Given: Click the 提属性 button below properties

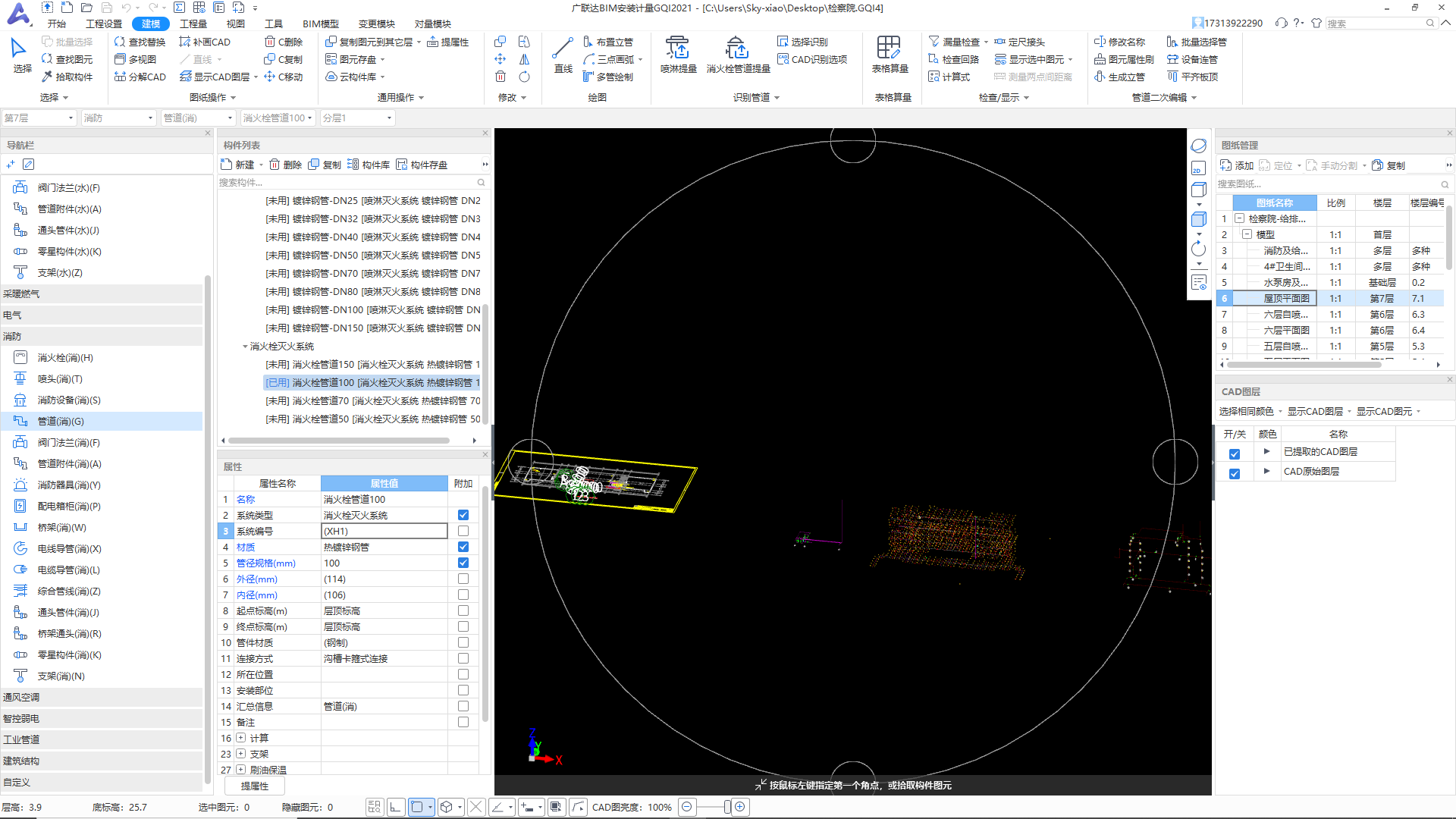Looking at the screenshot, I should 255,786.
